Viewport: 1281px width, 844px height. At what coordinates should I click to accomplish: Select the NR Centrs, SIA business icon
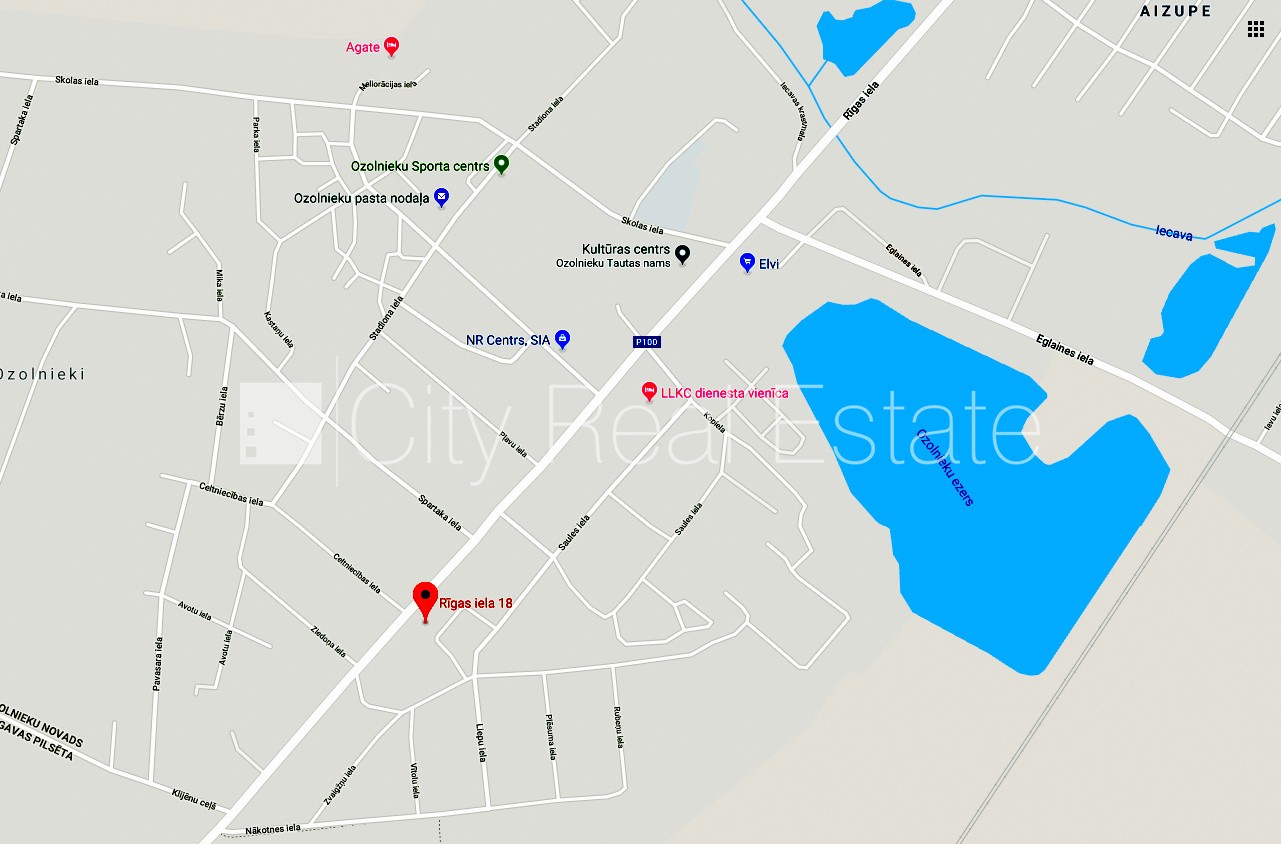tap(562, 340)
